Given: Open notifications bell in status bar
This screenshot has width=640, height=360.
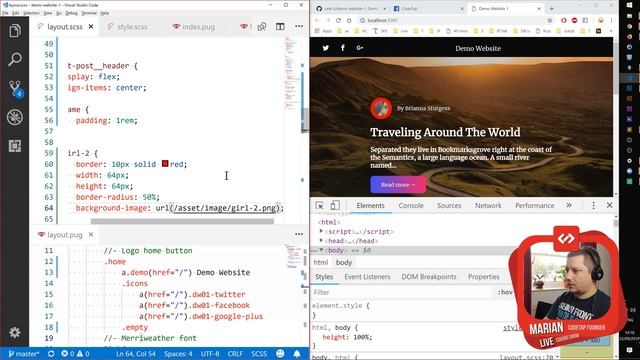Looking at the screenshot, I should point(297,354).
